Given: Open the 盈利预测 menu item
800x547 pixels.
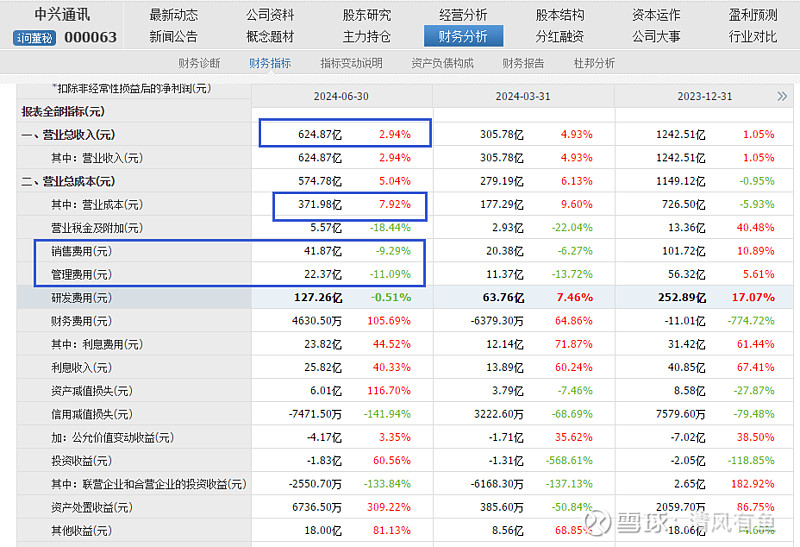Looking at the screenshot, I should (753, 15).
